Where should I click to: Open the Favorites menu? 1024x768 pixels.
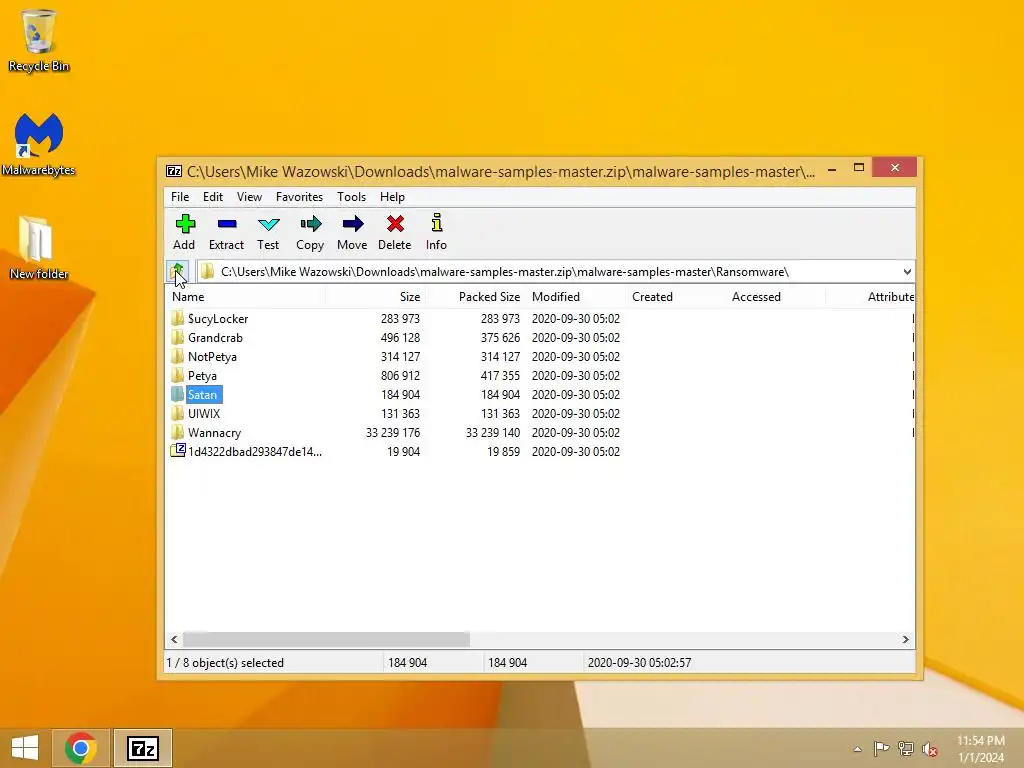coord(299,197)
